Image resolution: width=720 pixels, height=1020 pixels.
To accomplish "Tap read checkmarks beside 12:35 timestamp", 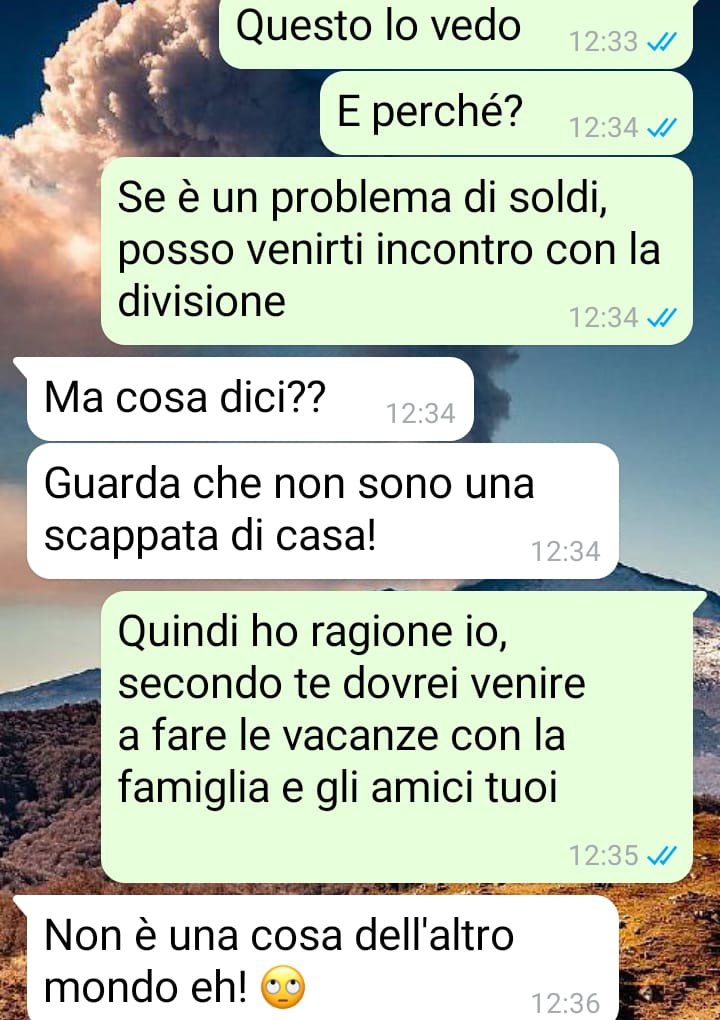I will pos(661,855).
